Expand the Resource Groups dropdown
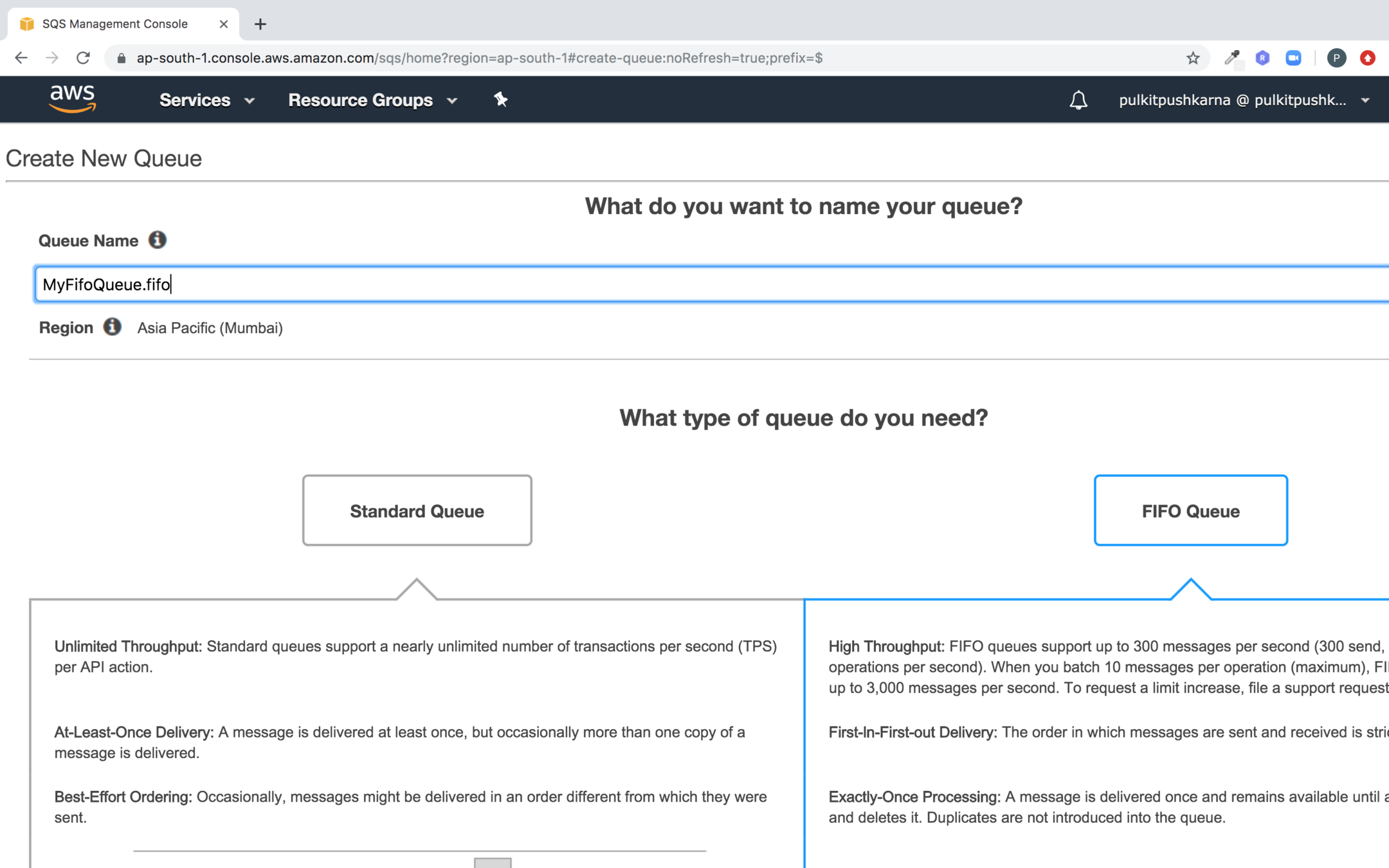1389x868 pixels. (372, 100)
